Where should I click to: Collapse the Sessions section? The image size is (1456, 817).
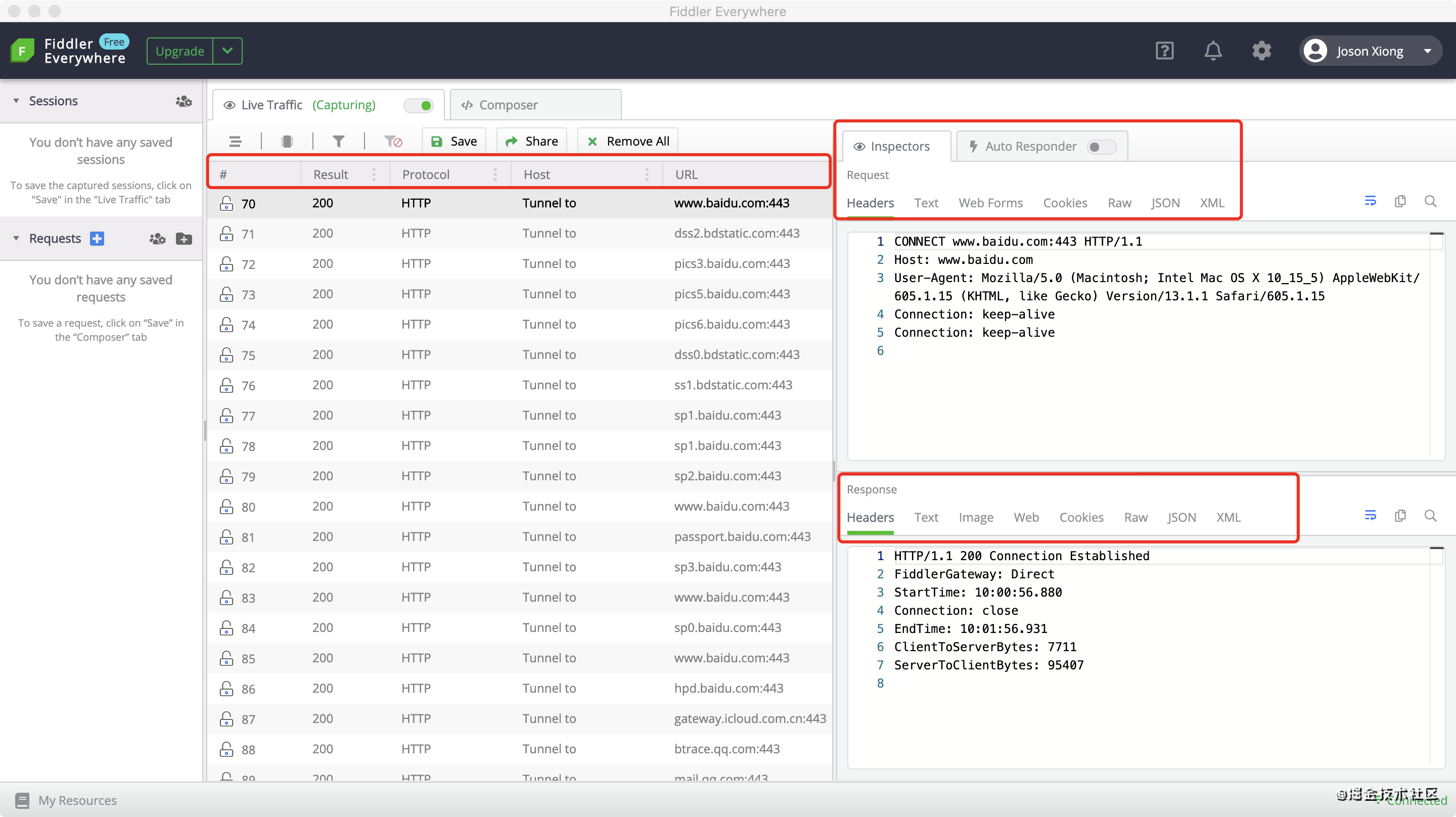pyautogui.click(x=16, y=101)
